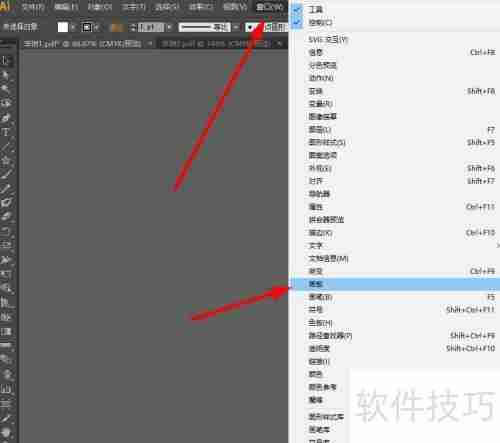The height and width of the screenshot is (443, 500).
Task: Open the 文字(T) Type menu
Action: (134, 7)
